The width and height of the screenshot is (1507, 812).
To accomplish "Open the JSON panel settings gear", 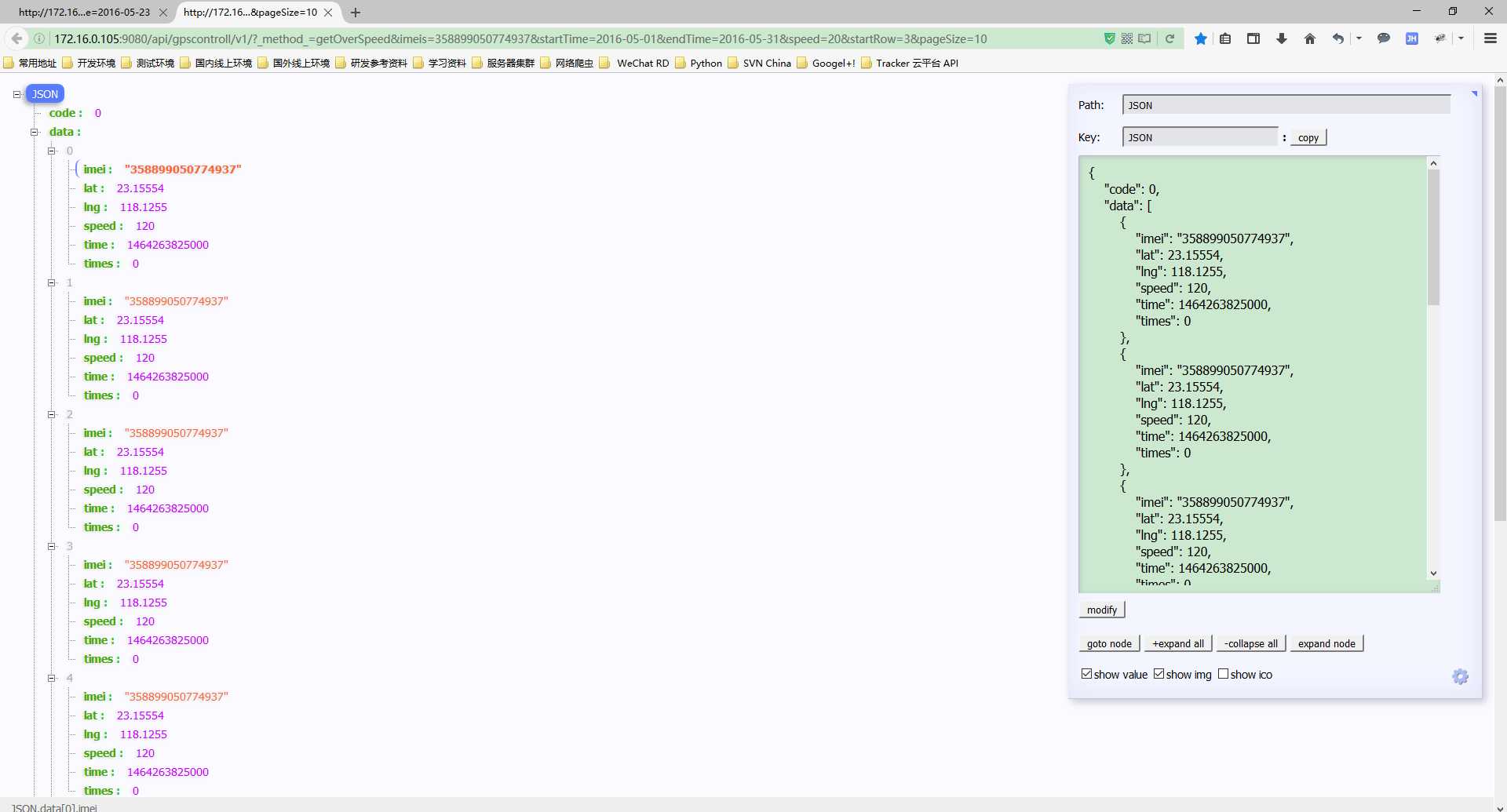I will [1461, 676].
